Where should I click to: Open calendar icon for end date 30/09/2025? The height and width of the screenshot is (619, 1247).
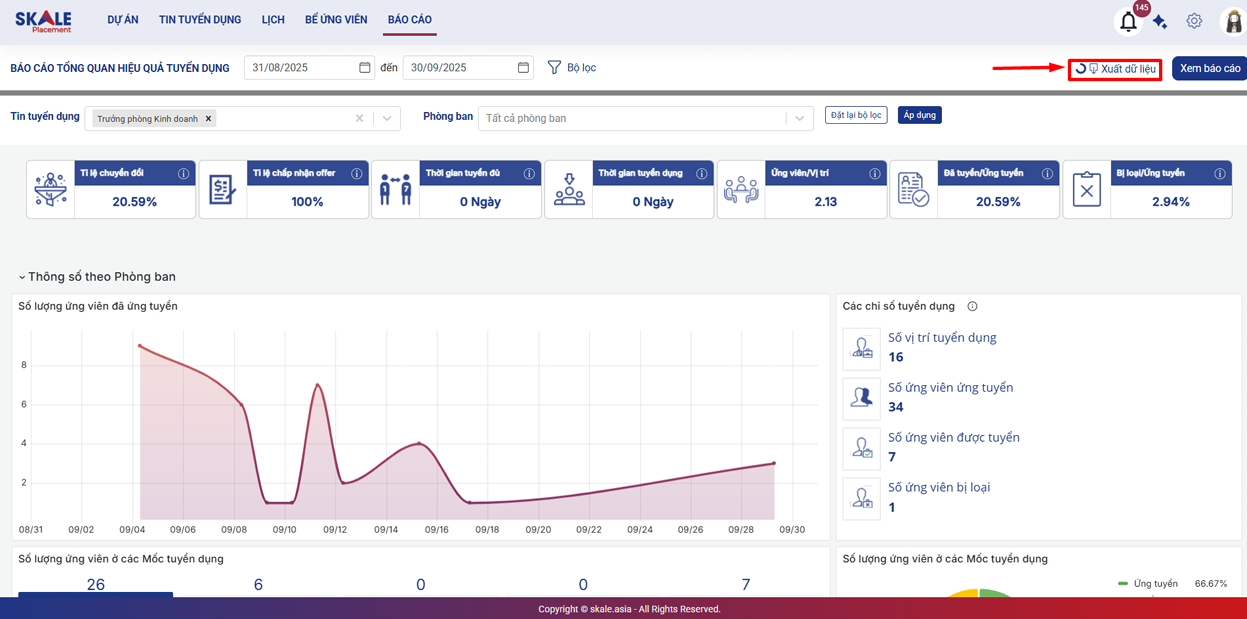(523, 68)
